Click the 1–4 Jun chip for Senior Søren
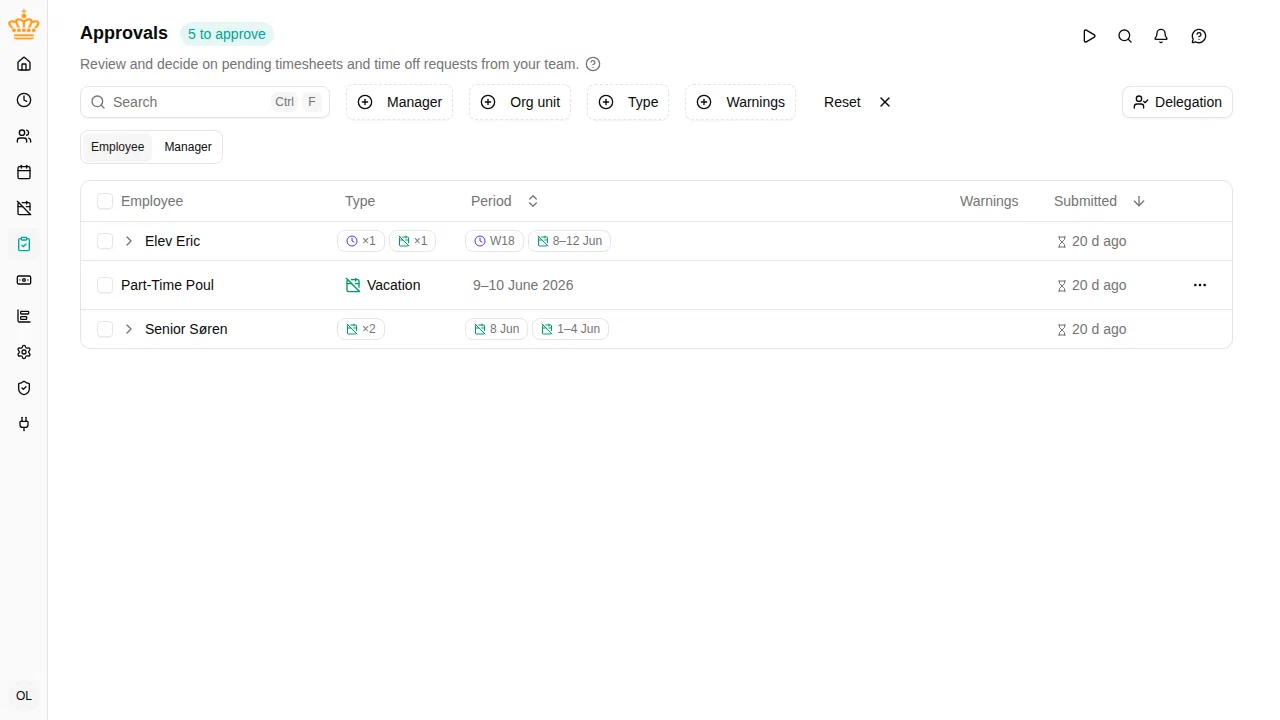Image resolution: width=1280 pixels, height=720 pixels. (x=570, y=329)
